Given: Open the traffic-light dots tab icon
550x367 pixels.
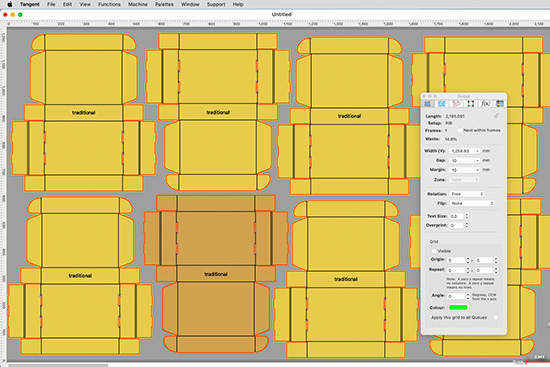Looking at the screenshot, I should [471, 104].
